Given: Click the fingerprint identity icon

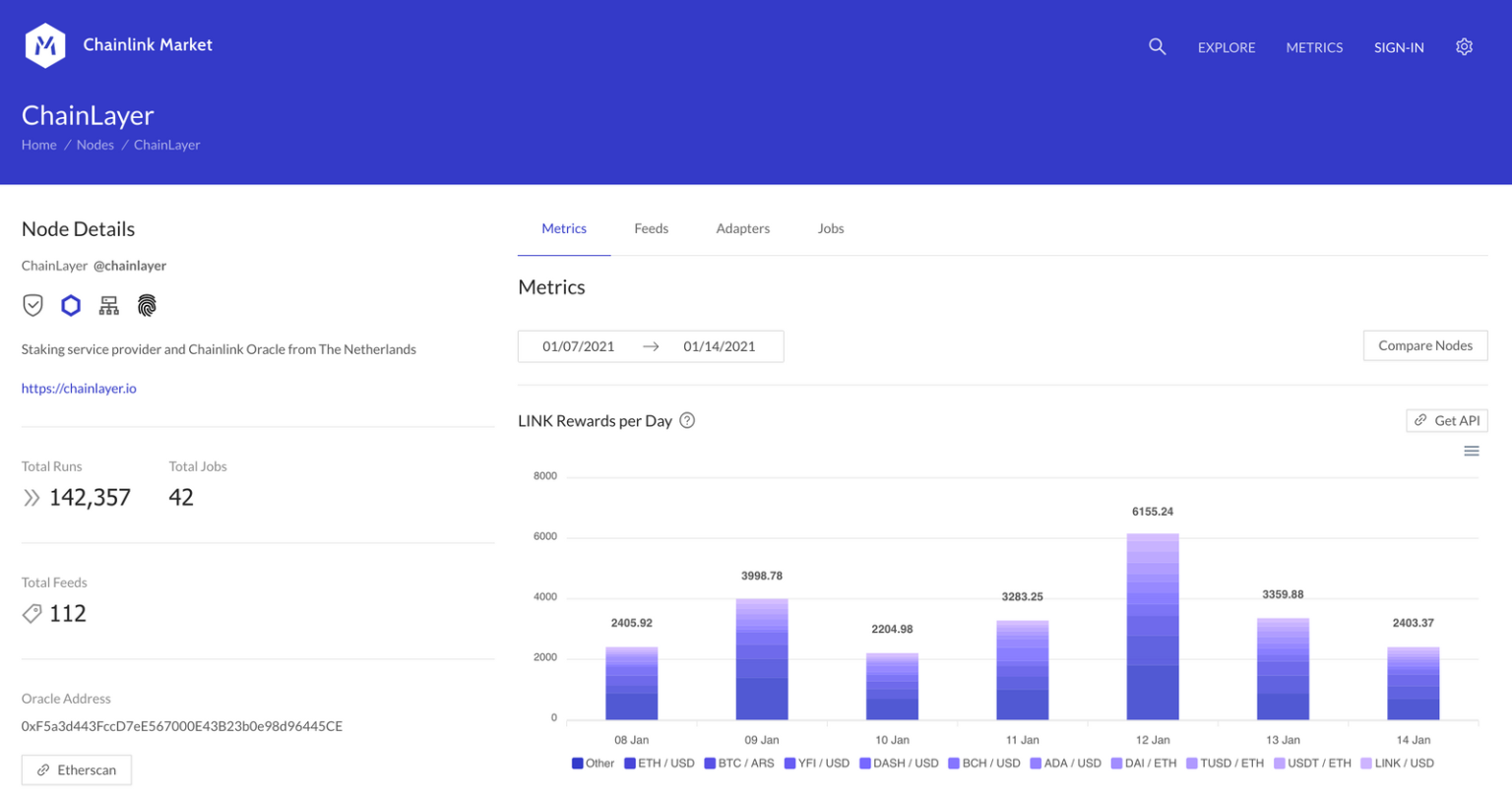Looking at the screenshot, I should click(x=147, y=305).
